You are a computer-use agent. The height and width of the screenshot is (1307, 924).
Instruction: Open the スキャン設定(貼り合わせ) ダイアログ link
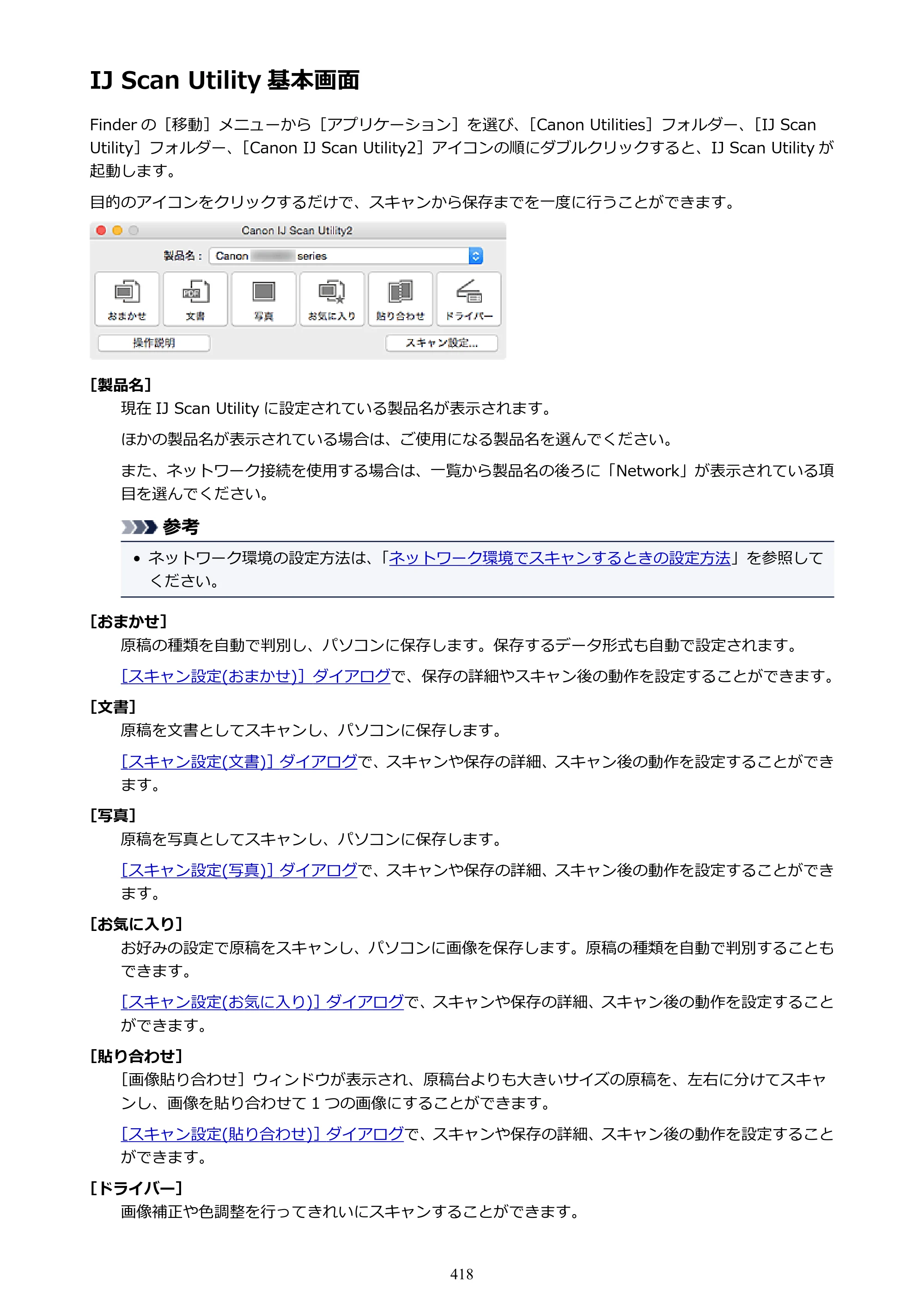(262, 1134)
